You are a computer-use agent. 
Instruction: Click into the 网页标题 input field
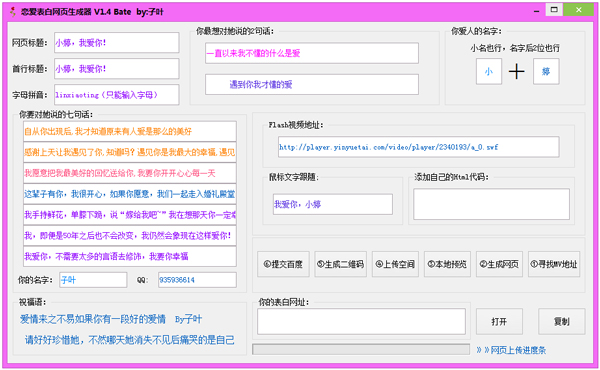[117, 42]
